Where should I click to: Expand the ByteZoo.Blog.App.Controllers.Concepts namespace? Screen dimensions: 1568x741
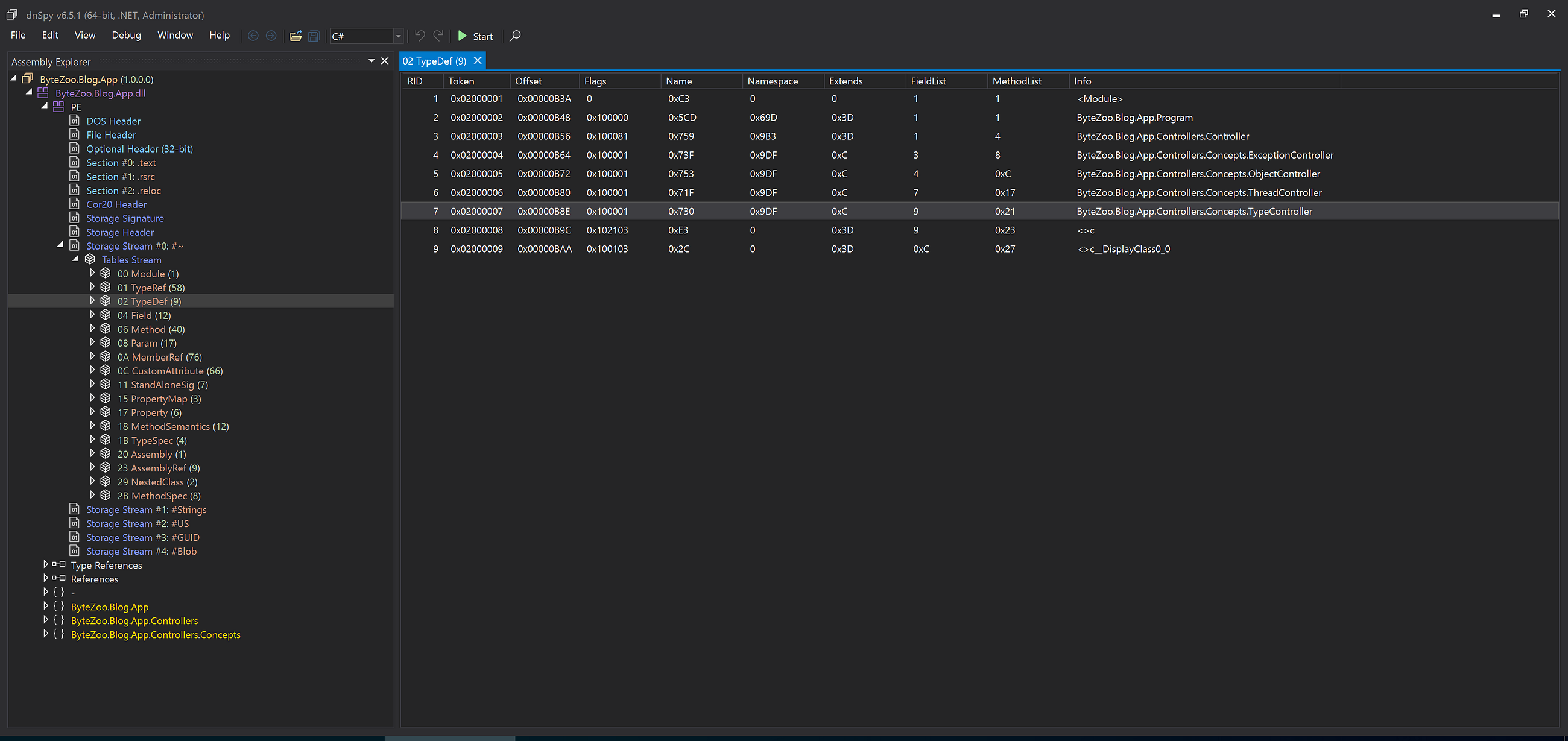pos(46,634)
